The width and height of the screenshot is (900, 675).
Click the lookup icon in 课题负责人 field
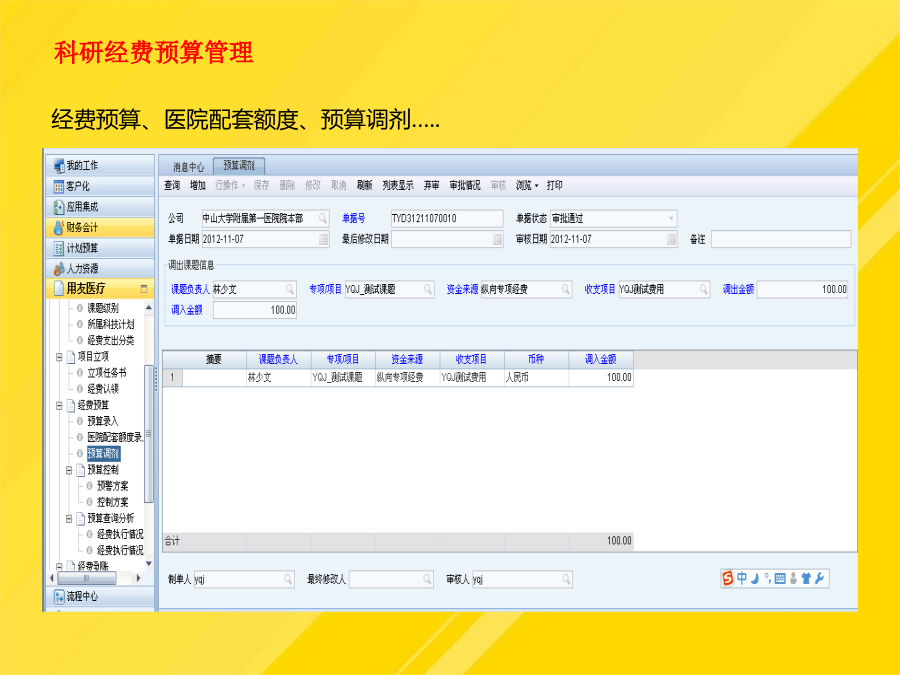[x=290, y=289]
